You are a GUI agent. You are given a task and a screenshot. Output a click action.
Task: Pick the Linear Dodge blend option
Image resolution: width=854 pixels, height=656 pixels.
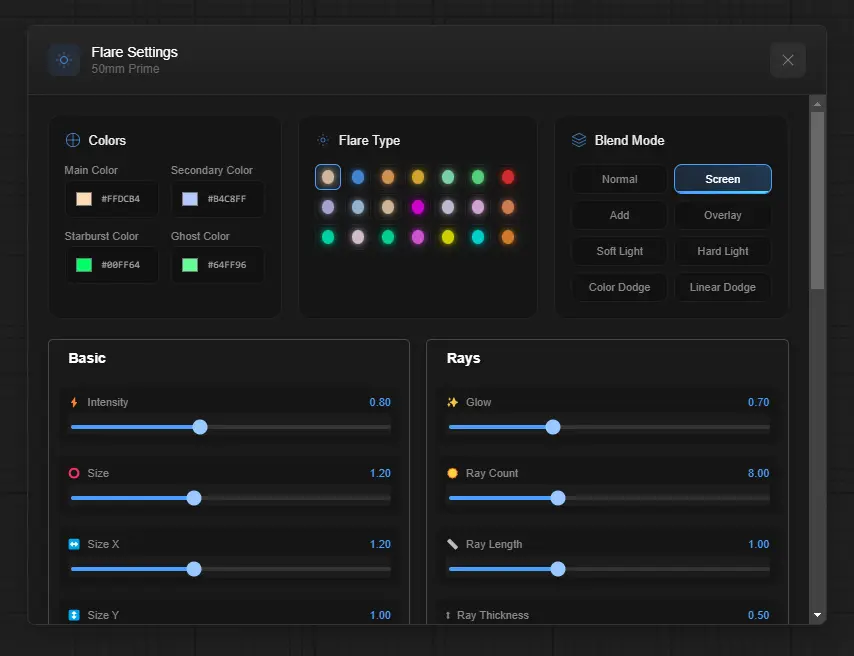[722, 288]
